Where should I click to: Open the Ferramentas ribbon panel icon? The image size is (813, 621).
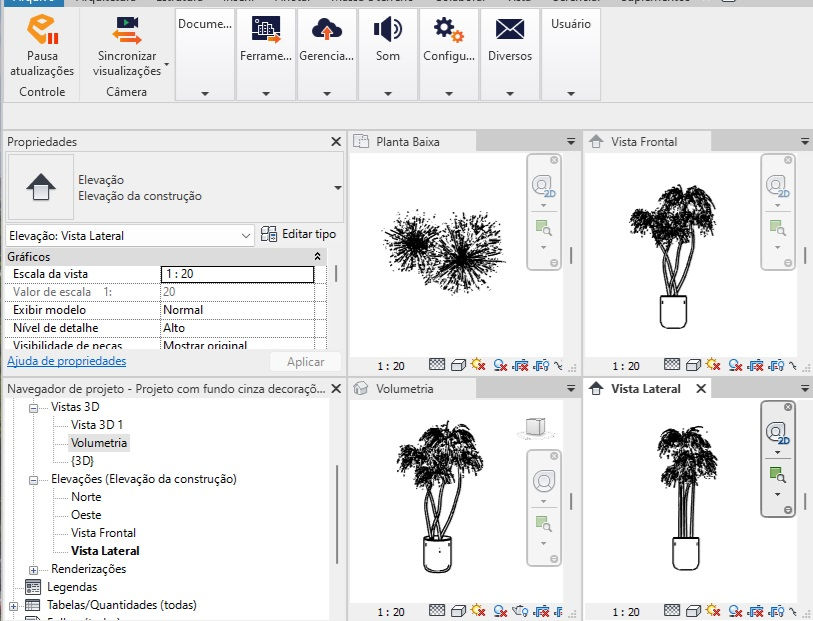[265, 29]
